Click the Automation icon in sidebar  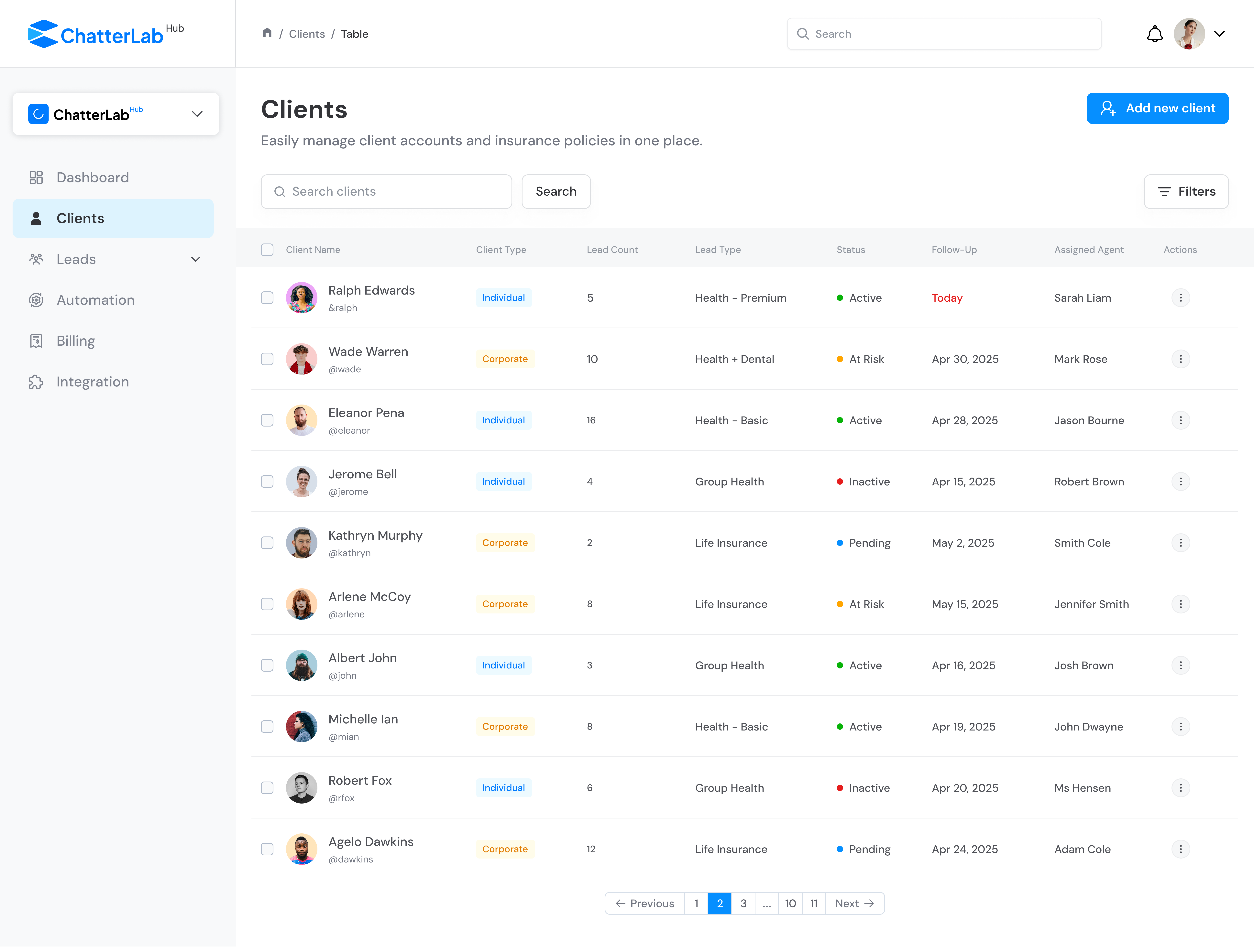point(36,300)
